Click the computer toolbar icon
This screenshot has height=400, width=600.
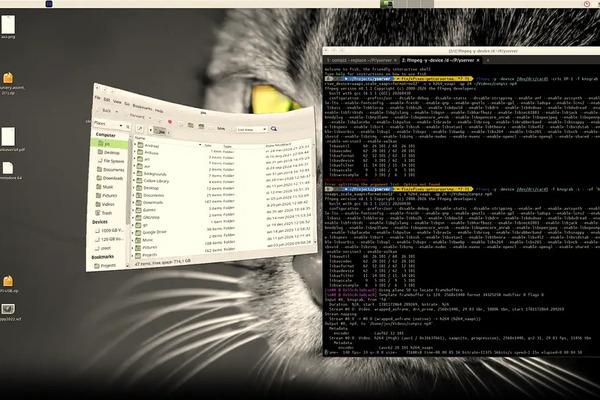coord(201,126)
